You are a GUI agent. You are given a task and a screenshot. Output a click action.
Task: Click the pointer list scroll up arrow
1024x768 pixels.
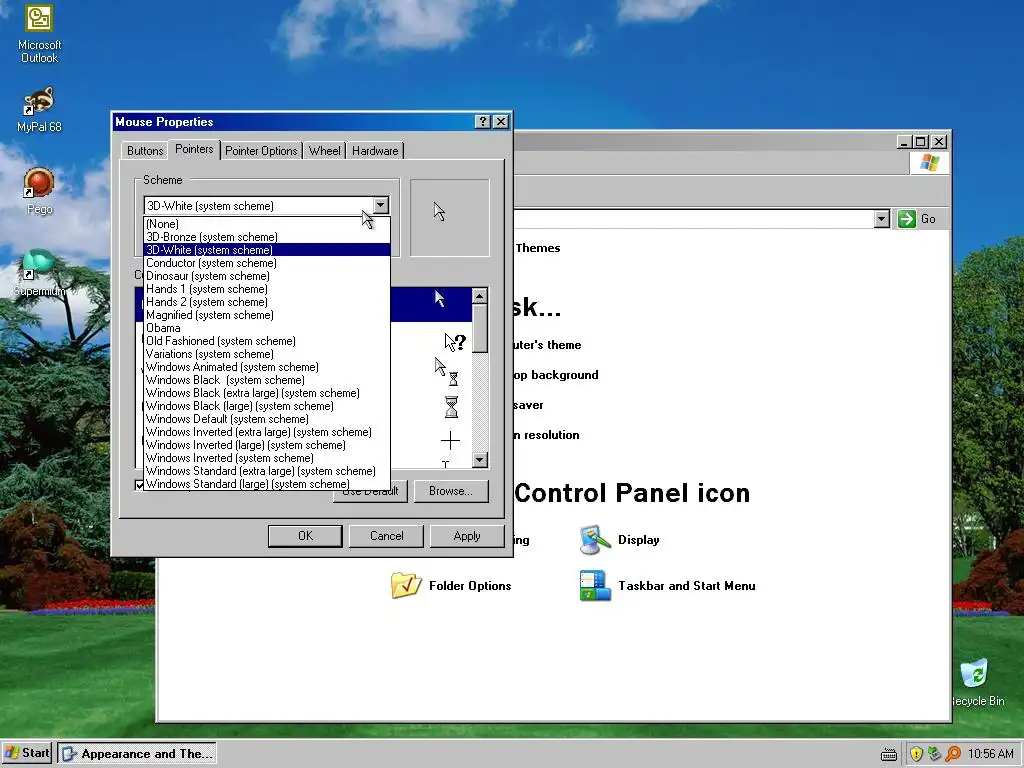pyautogui.click(x=479, y=296)
